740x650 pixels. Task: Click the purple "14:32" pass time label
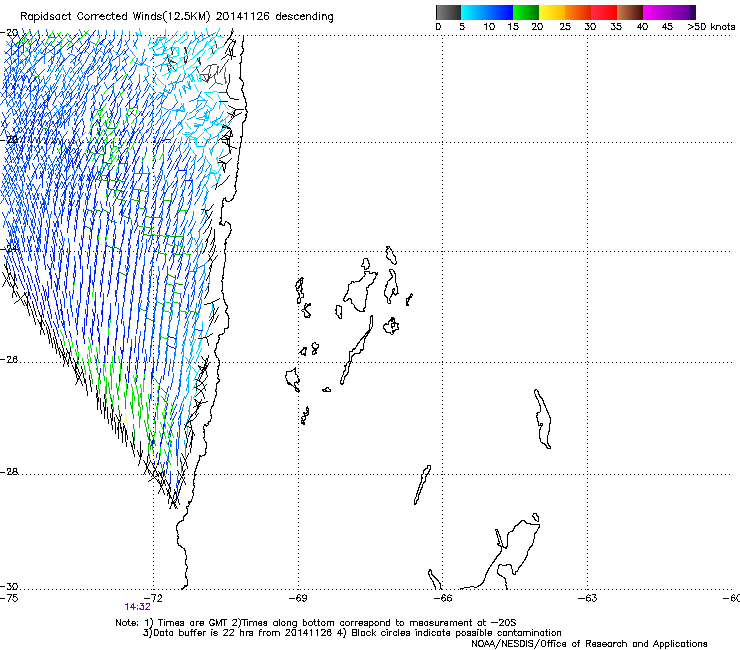coord(137,607)
